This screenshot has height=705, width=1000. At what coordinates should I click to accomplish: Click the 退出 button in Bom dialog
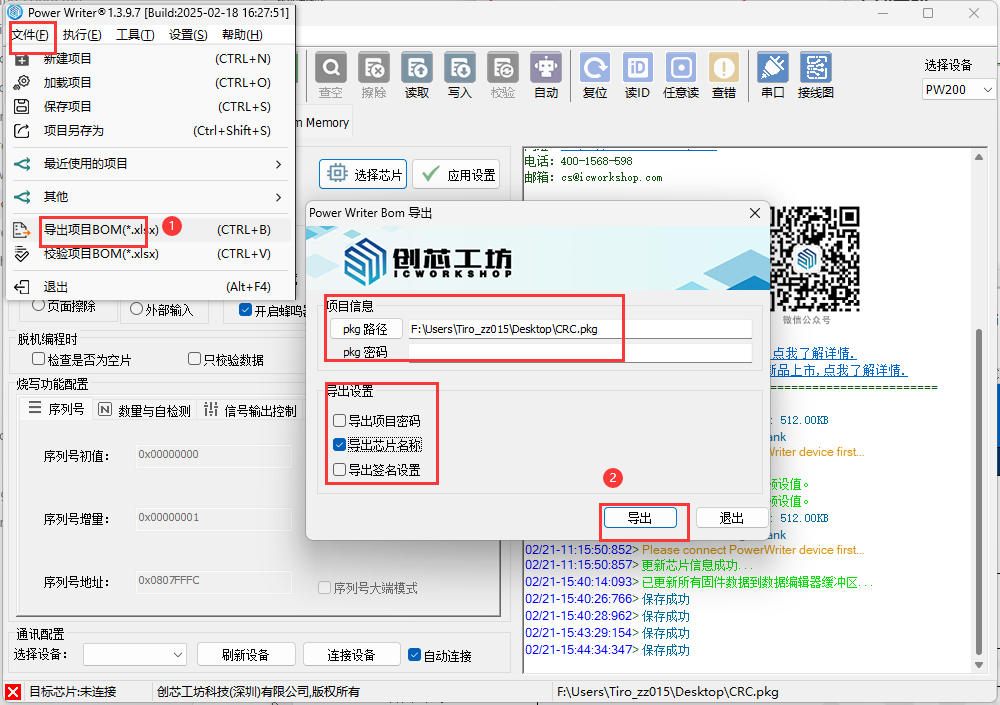tap(732, 518)
